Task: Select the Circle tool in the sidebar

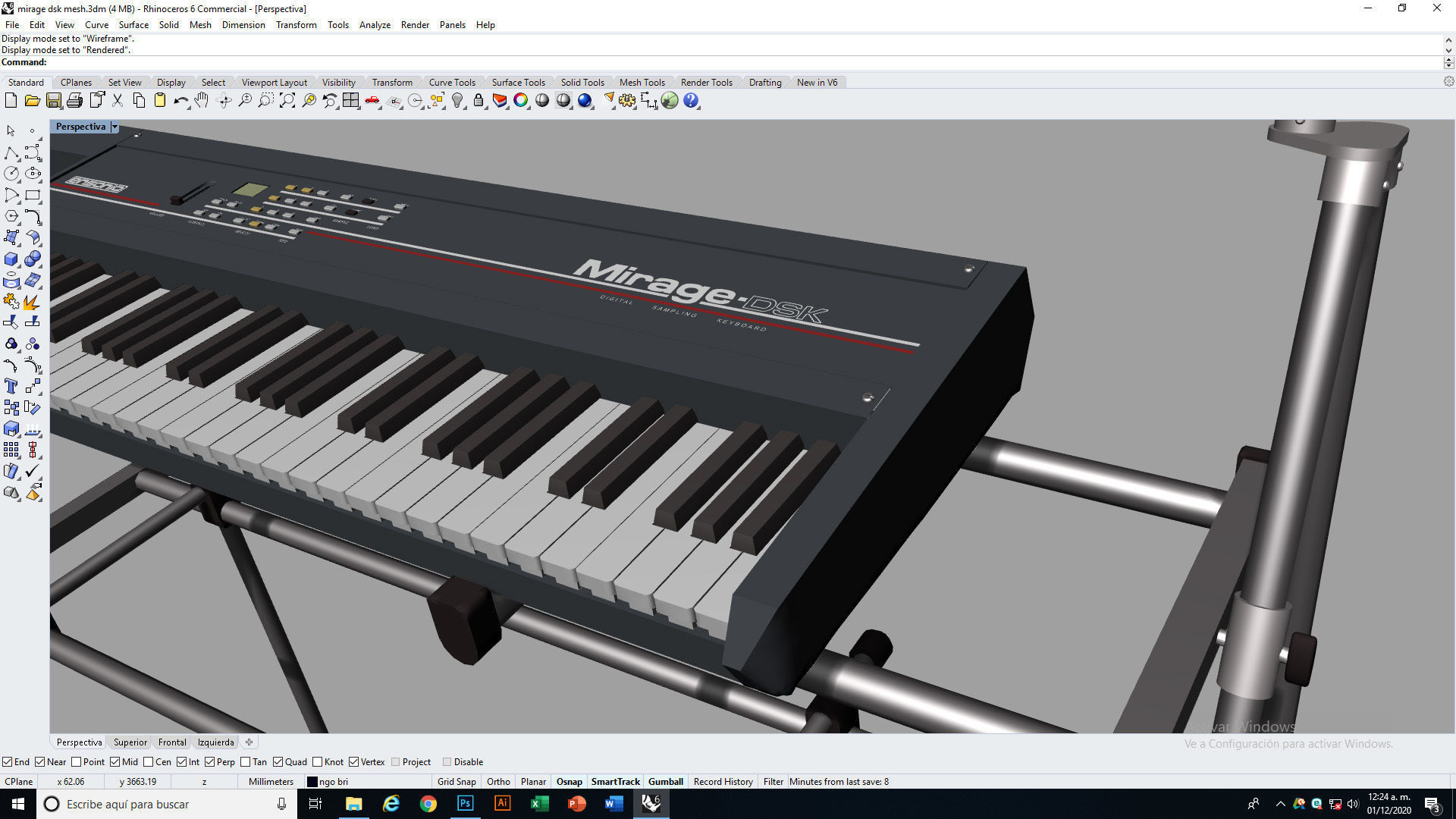Action: click(x=11, y=174)
